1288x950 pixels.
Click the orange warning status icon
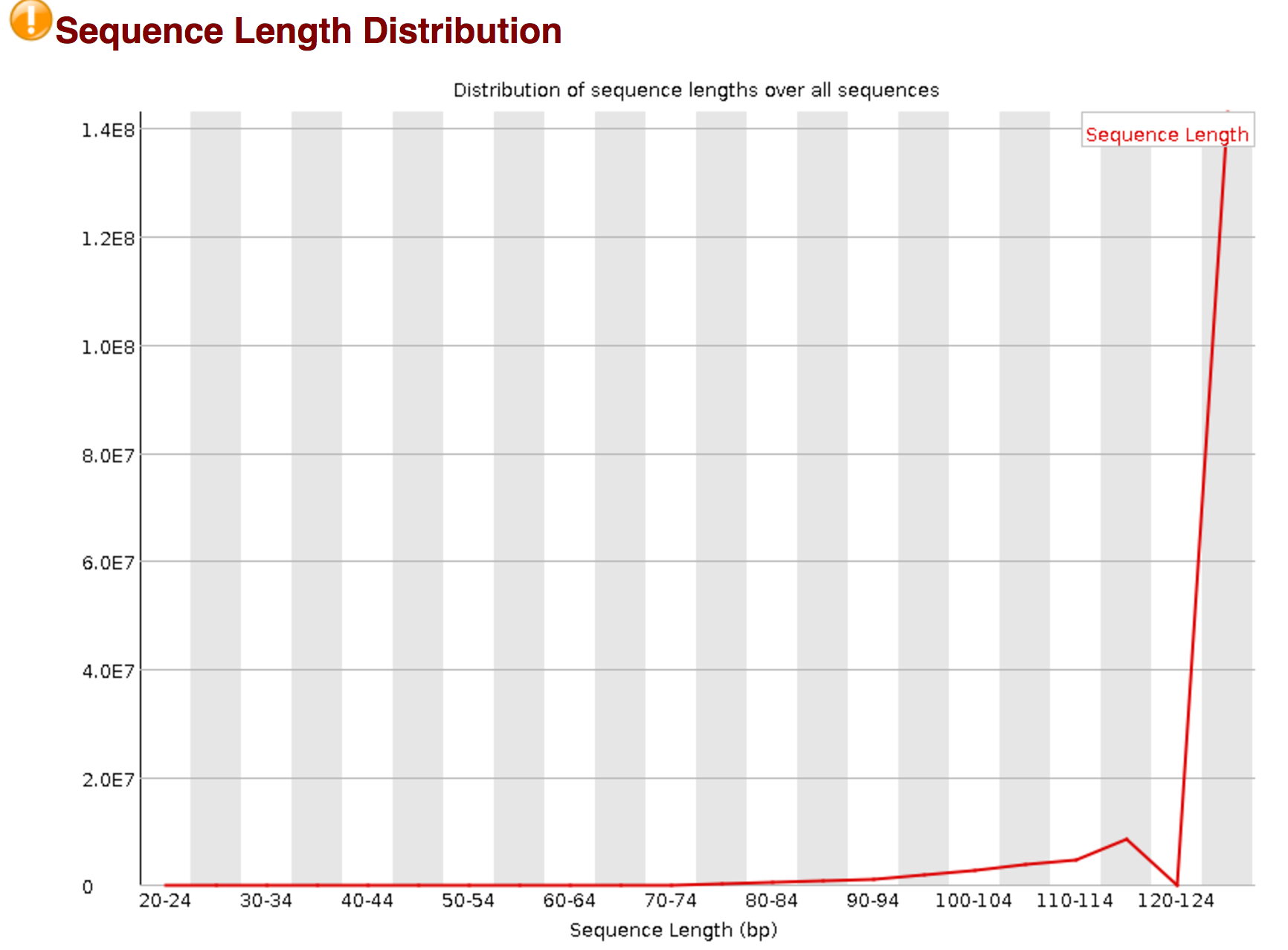point(30,20)
